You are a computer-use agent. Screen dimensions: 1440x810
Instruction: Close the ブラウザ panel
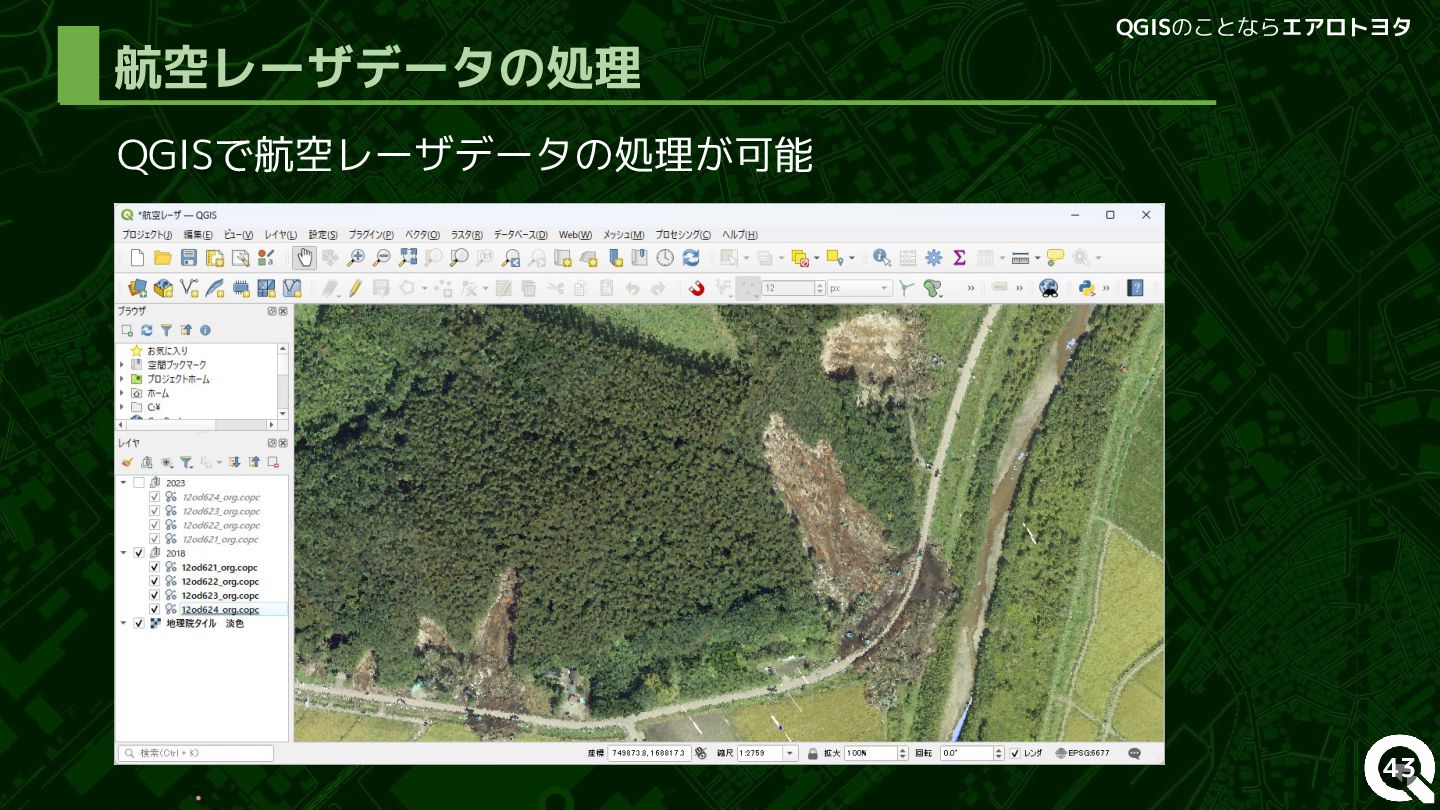point(283,311)
